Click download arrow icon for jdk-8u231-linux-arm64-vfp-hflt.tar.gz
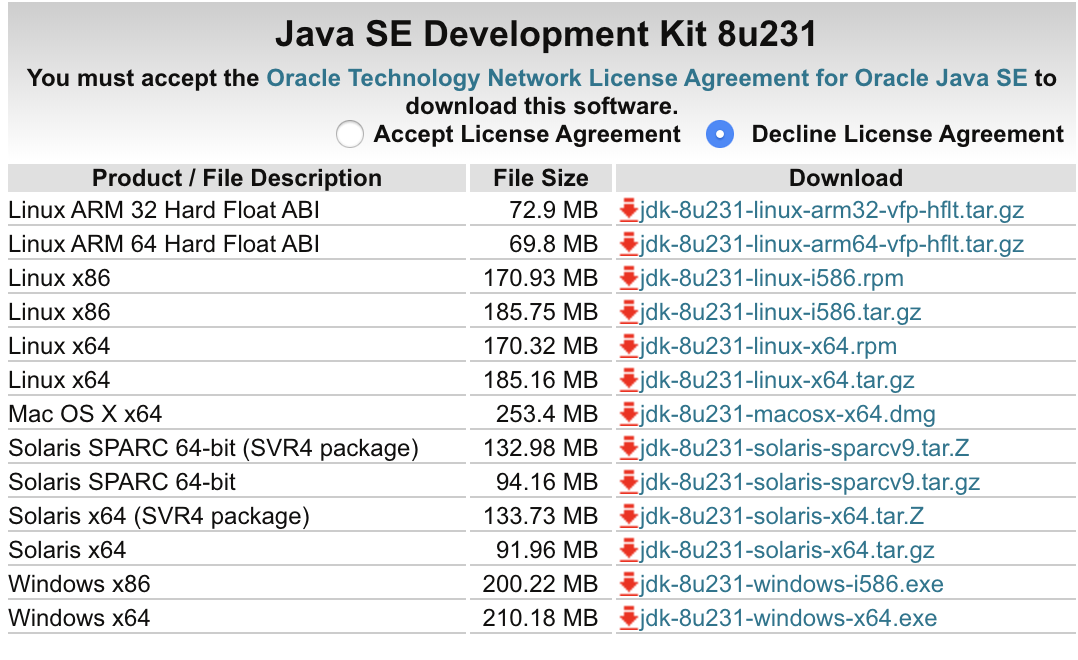 (x=628, y=243)
